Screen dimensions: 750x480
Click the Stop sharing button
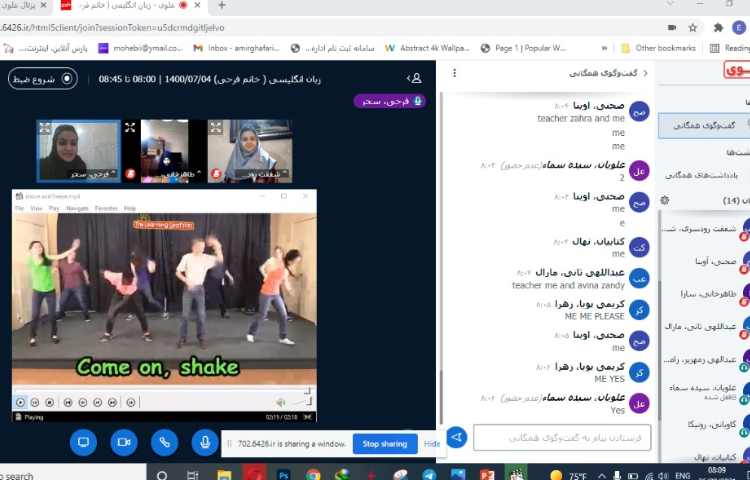[x=385, y=444]
